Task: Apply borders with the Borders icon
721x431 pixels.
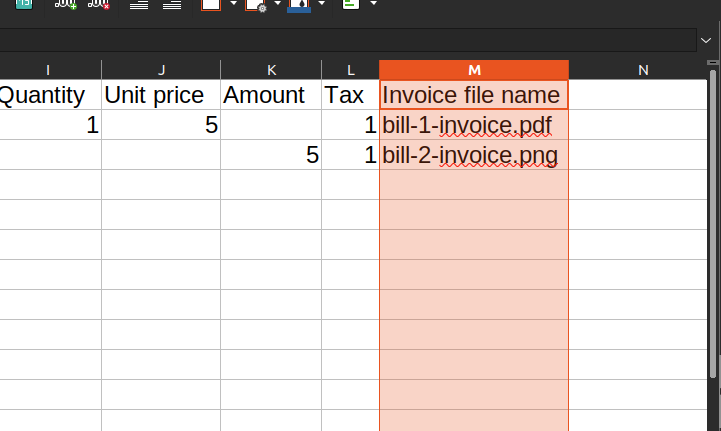Action: 211,4
